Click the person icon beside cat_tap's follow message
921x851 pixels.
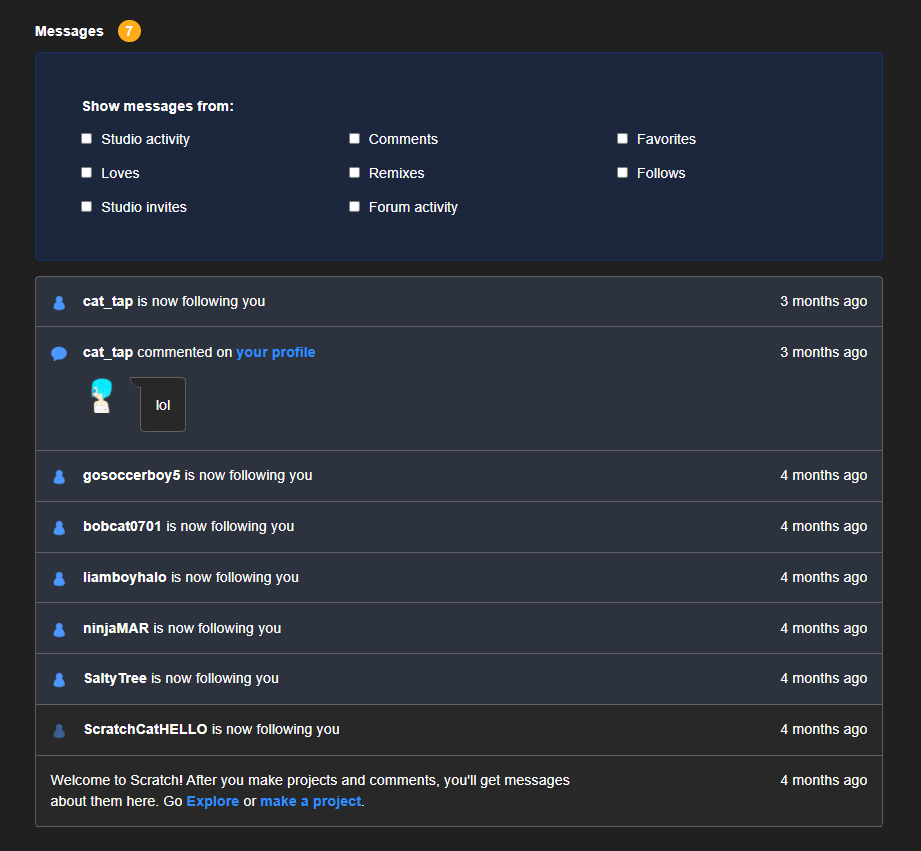(x=59, y=302)
